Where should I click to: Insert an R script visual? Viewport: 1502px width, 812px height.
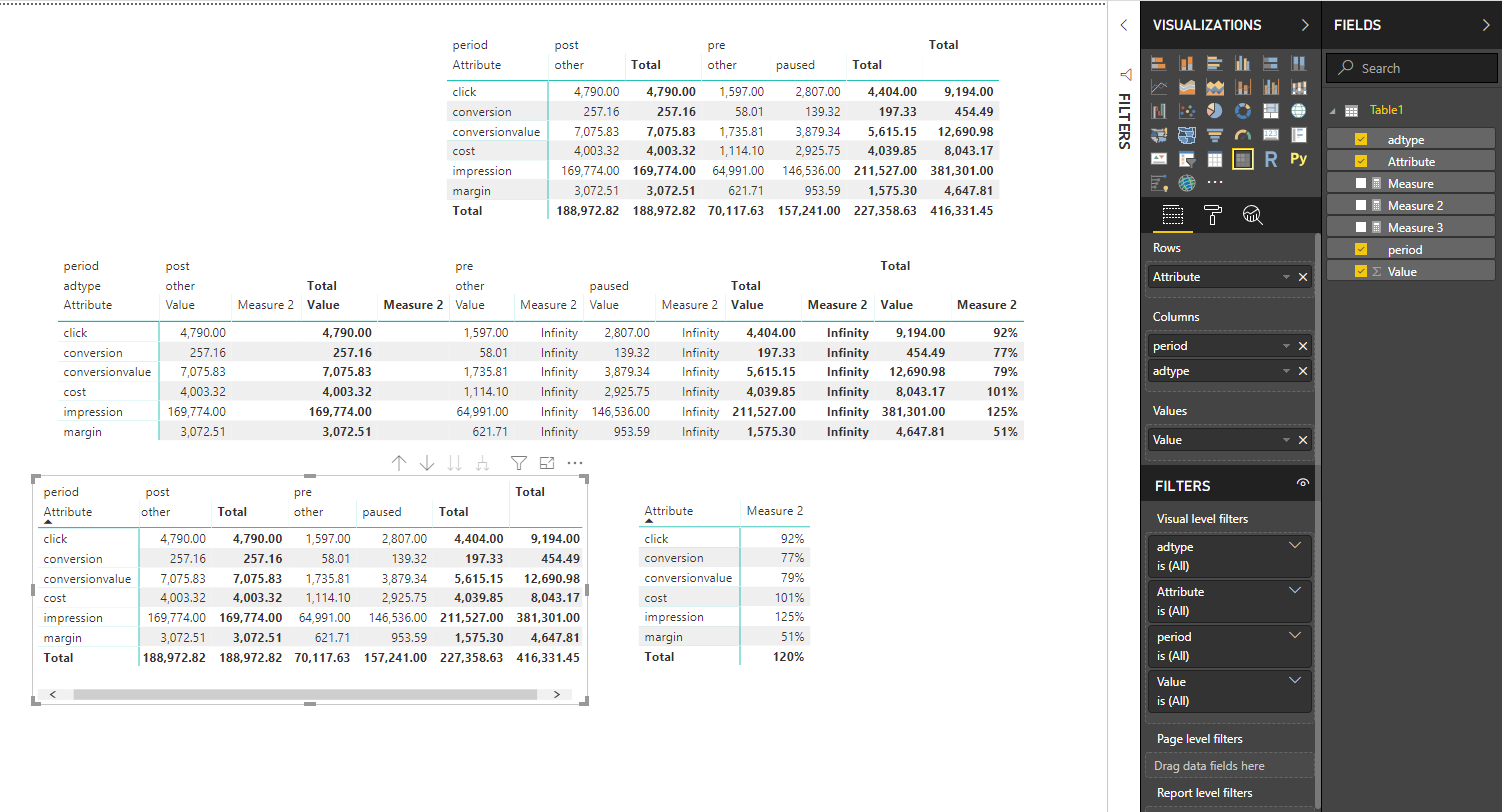coord(1271,159)
